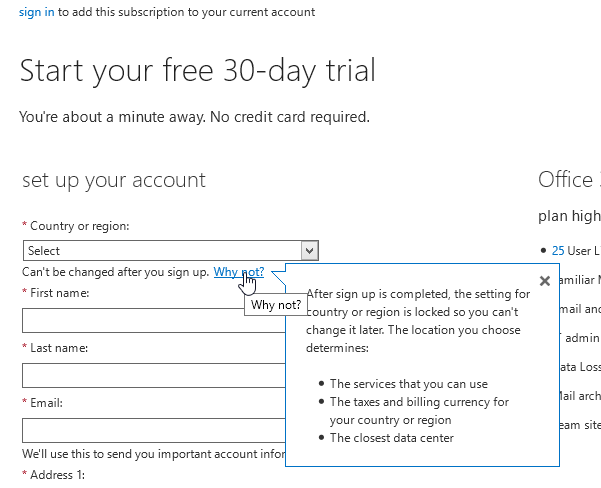Click into the Last name field
Screen dimensions: 601x488
pos(150,376)
